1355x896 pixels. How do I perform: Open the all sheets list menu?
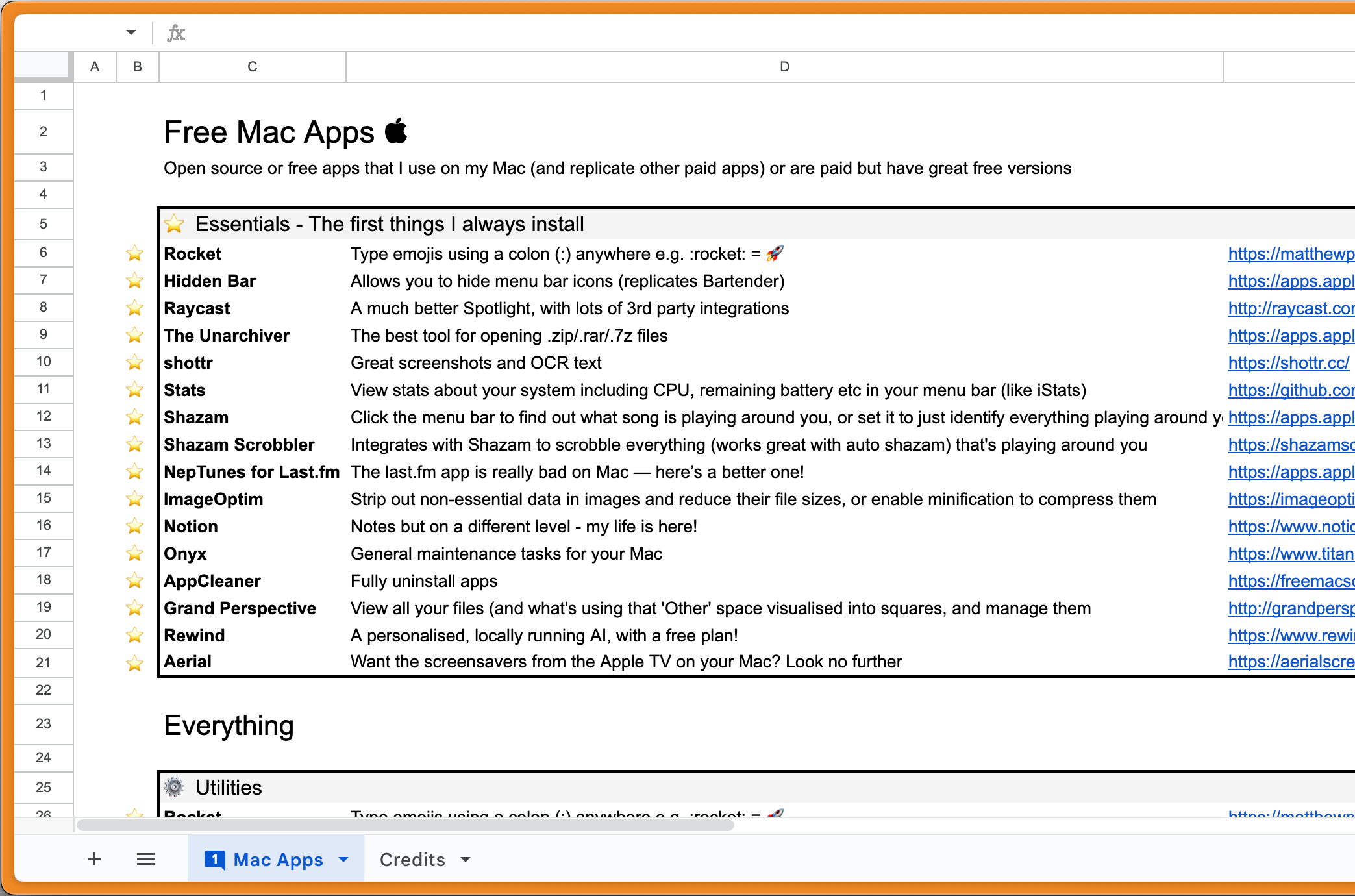(146, 859)
